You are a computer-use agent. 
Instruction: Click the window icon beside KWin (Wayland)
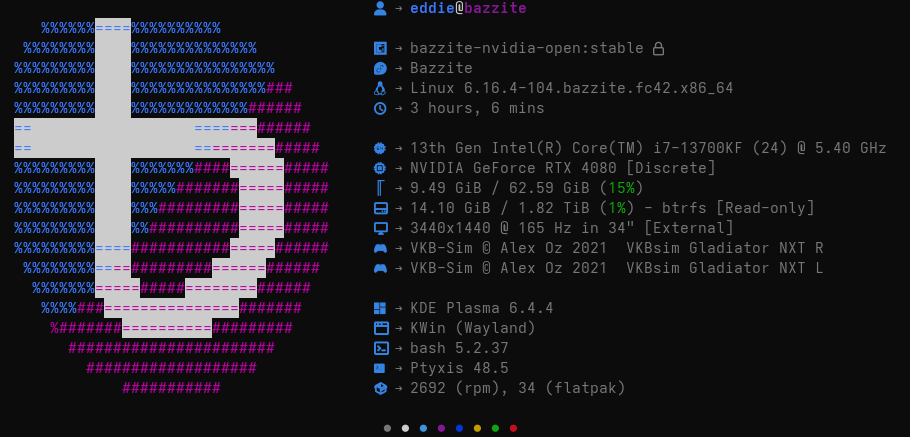pyautogui.click(x=381, y=328)
